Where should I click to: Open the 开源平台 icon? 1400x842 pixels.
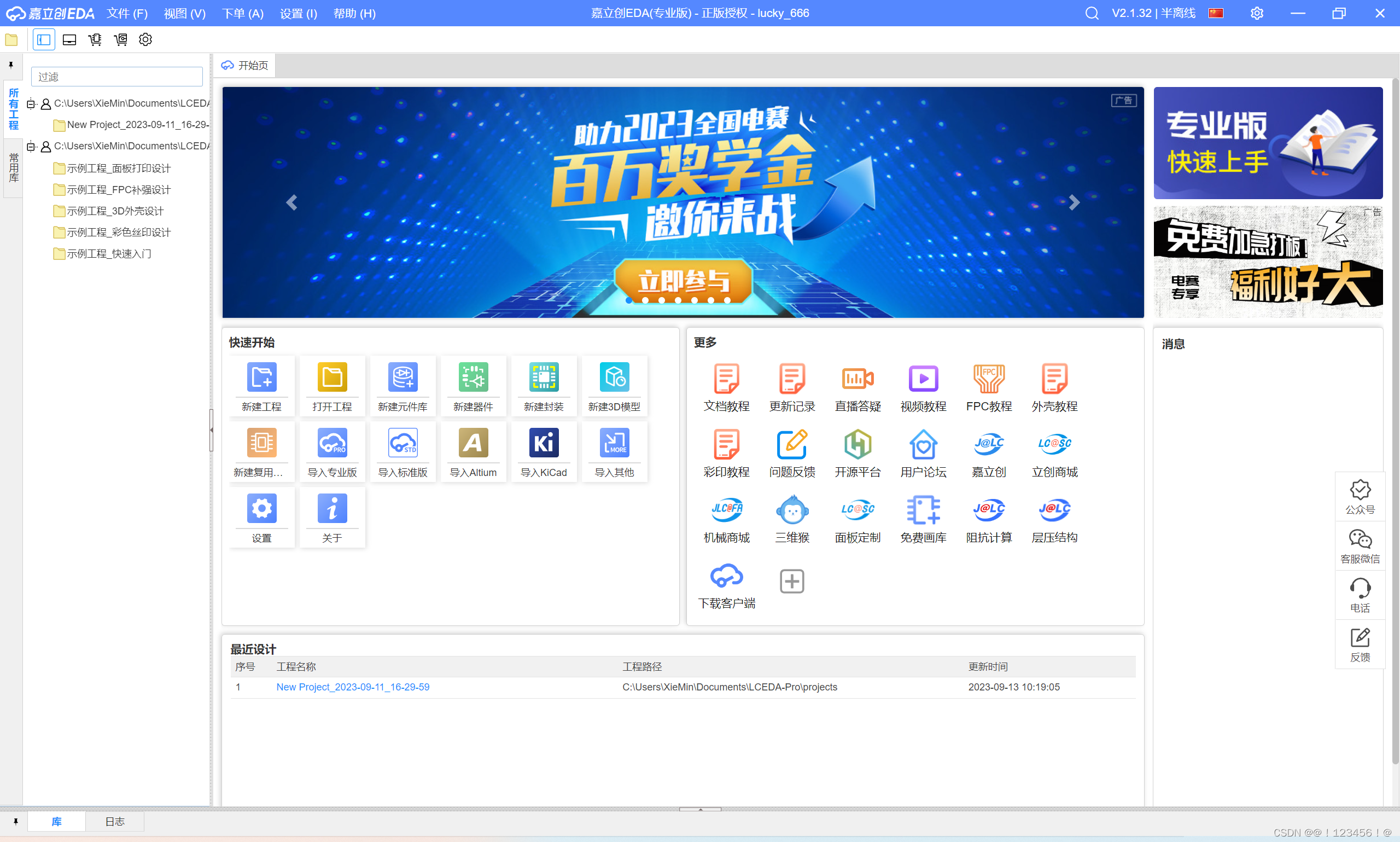click(857, 445)
